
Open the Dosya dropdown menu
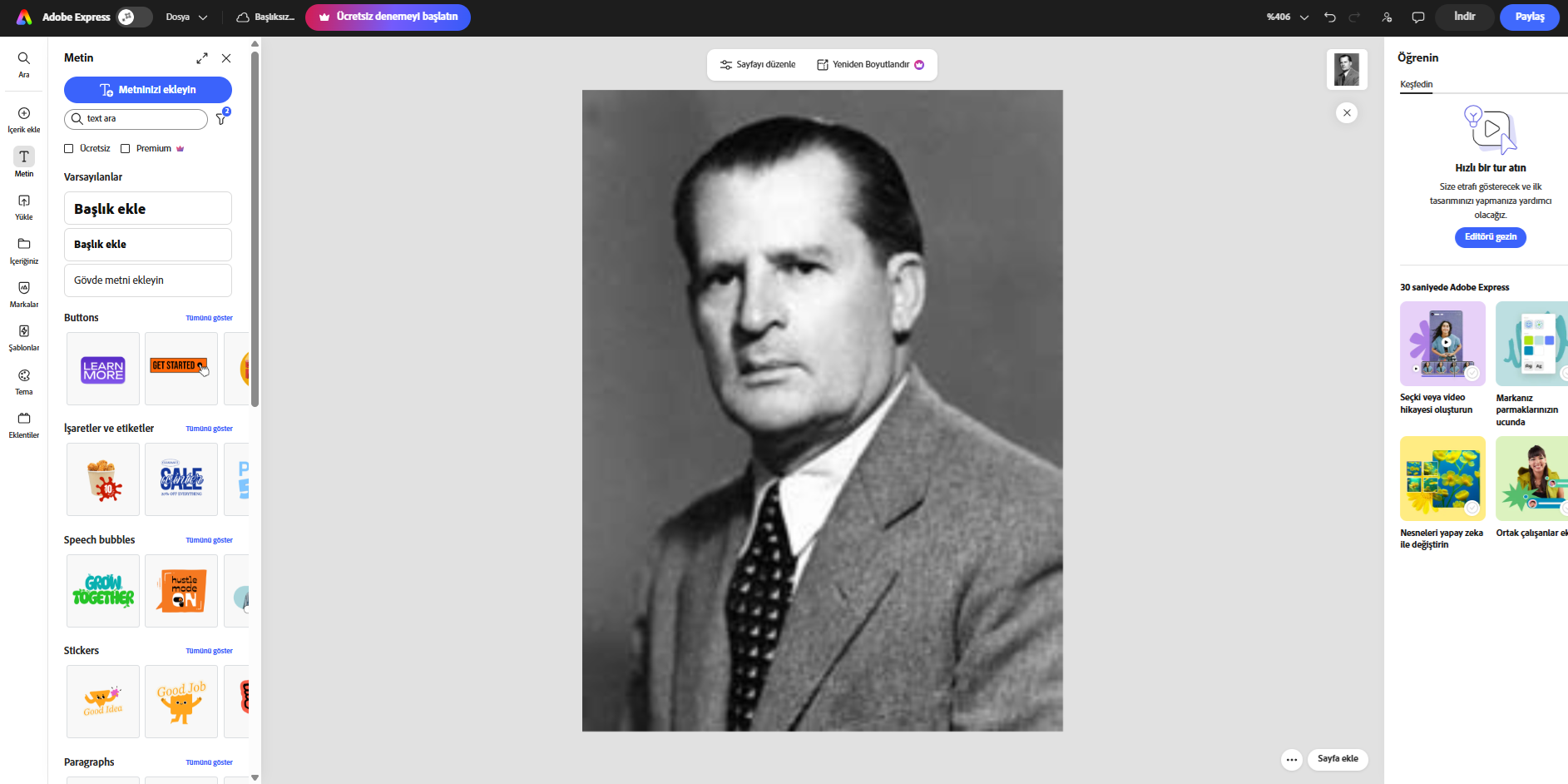coord(186,17)
